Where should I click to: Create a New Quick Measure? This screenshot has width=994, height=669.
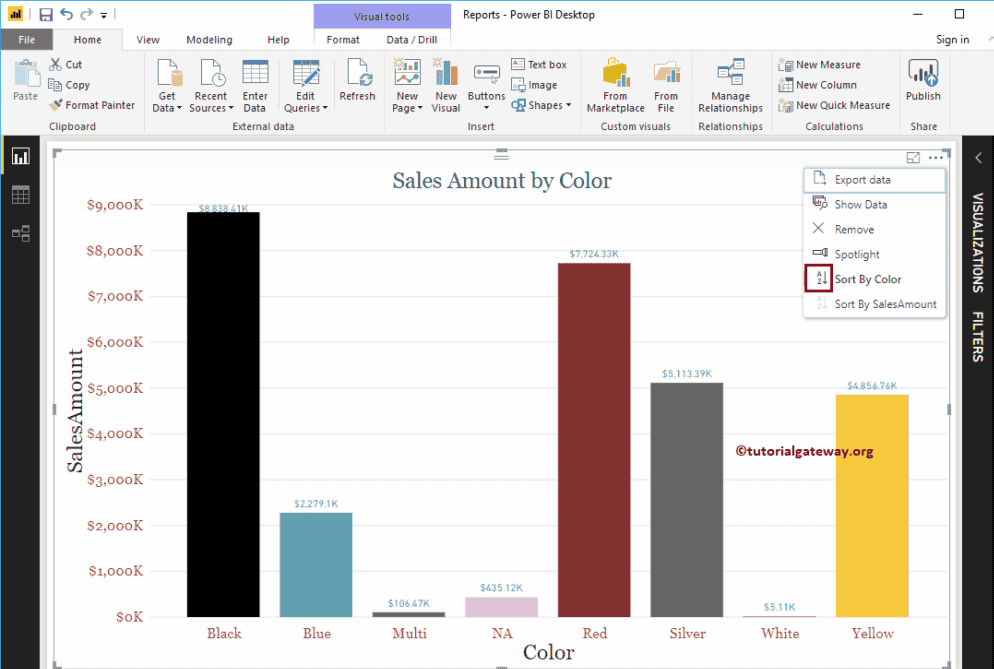[834, 105]
